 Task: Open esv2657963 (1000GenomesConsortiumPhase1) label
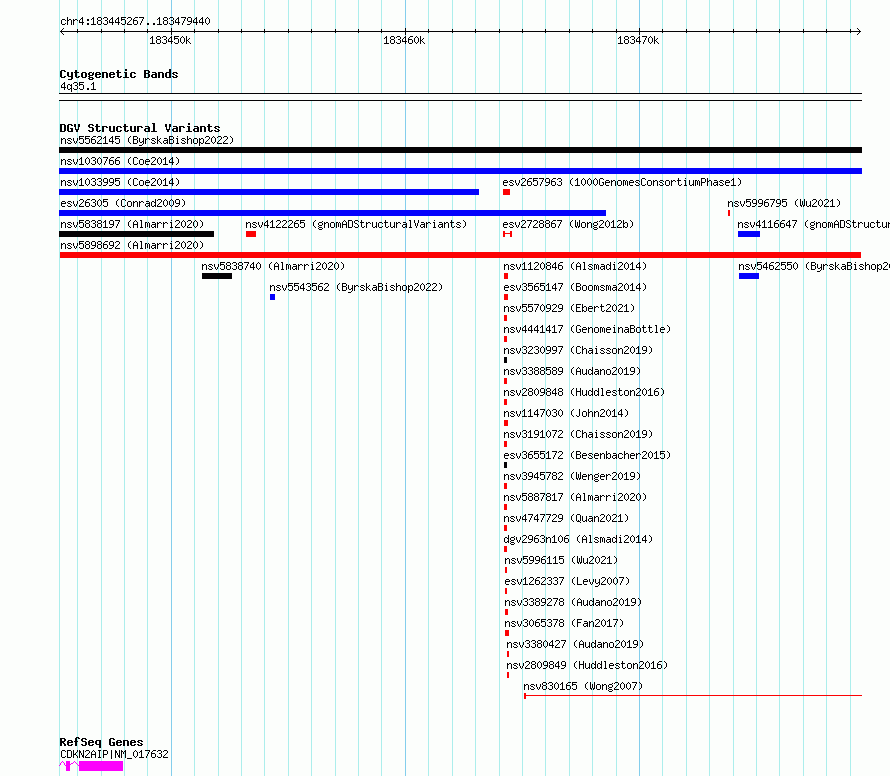pyautogui.click(x=622, y=182)
